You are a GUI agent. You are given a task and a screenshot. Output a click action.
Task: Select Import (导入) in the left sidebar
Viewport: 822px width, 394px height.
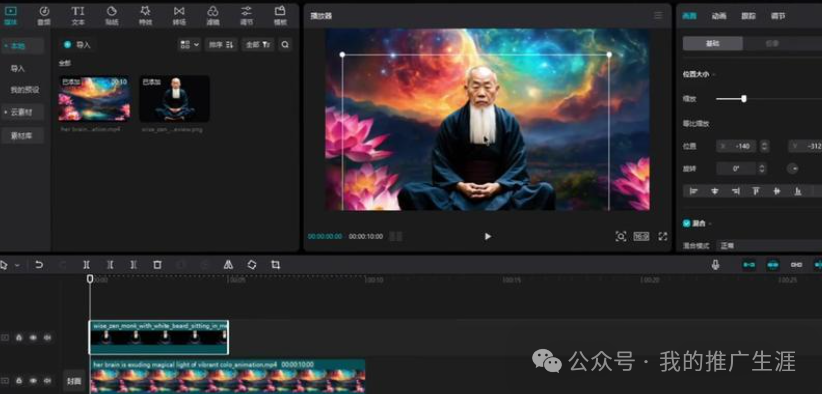(18, 69)
